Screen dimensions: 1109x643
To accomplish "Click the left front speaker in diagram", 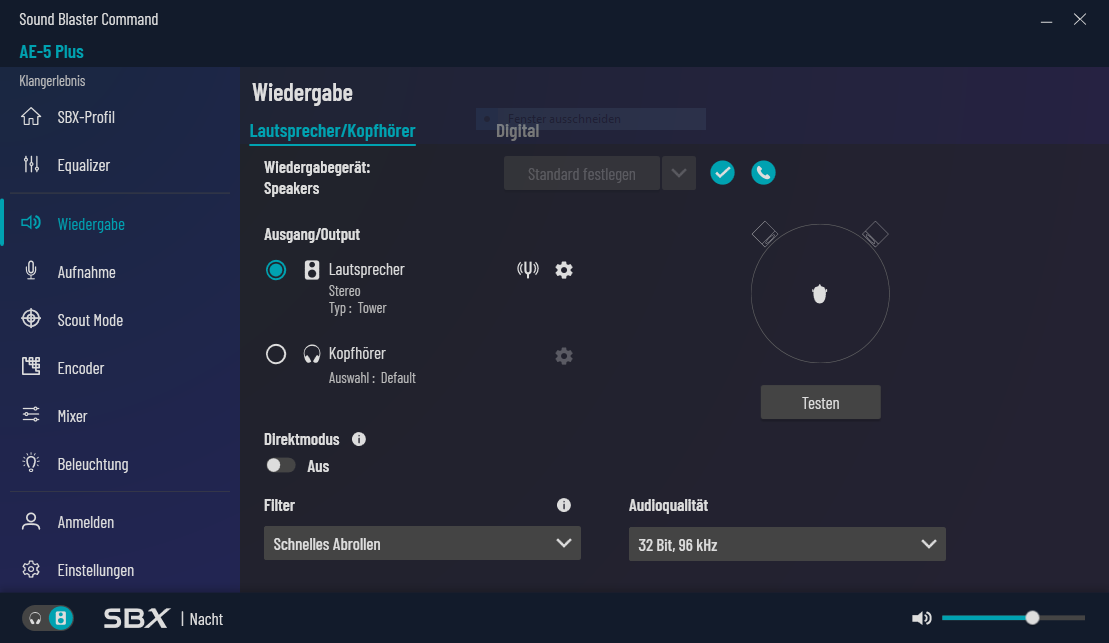I will click(x=765, y=234).
